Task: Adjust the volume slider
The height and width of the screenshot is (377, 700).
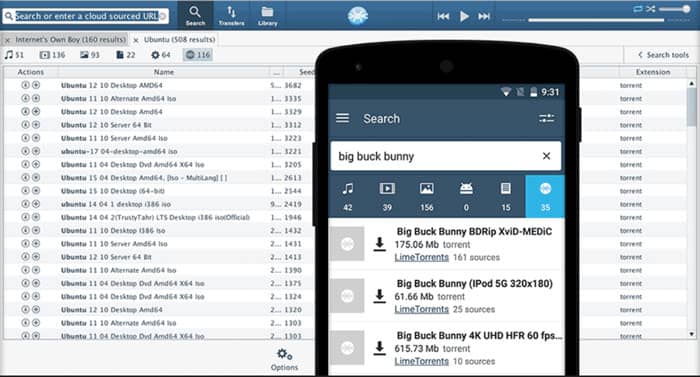Action: coord(675,9)
